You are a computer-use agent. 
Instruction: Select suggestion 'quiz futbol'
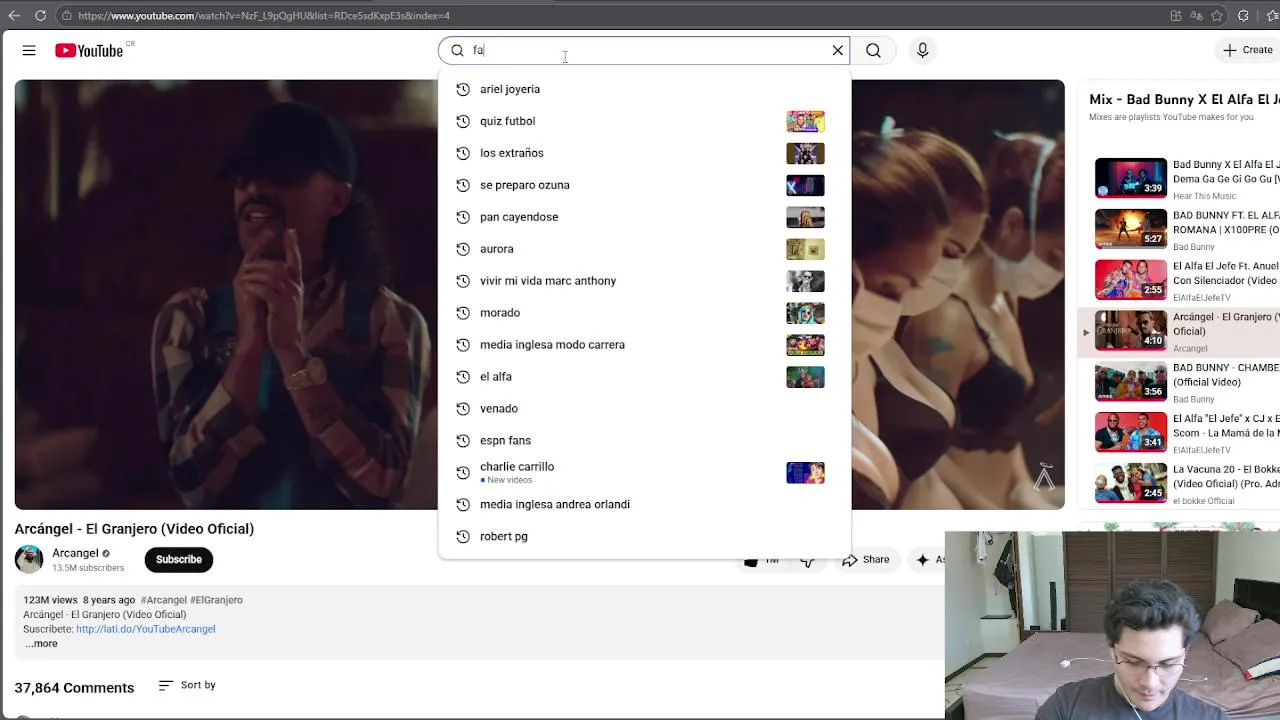click(644, 121)
